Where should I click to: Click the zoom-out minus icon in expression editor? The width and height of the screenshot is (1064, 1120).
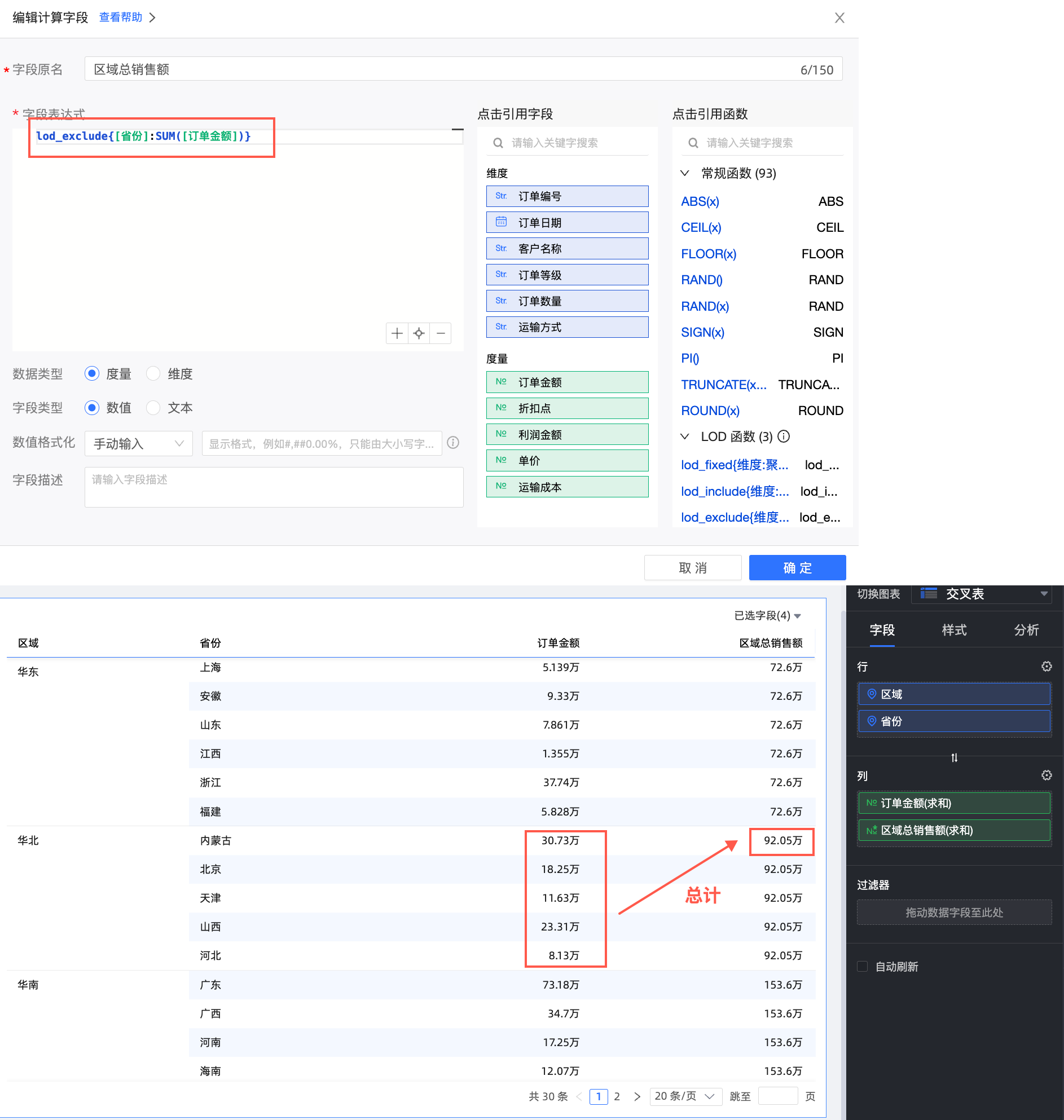point(441,333)
